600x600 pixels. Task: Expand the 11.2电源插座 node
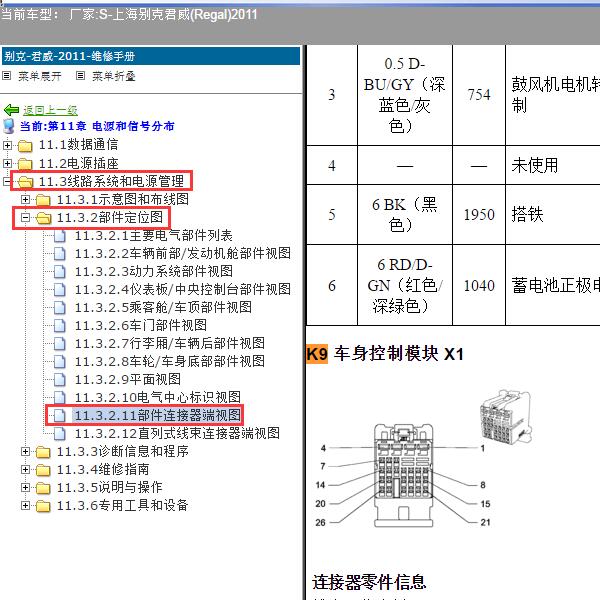(x=7, y=163)
